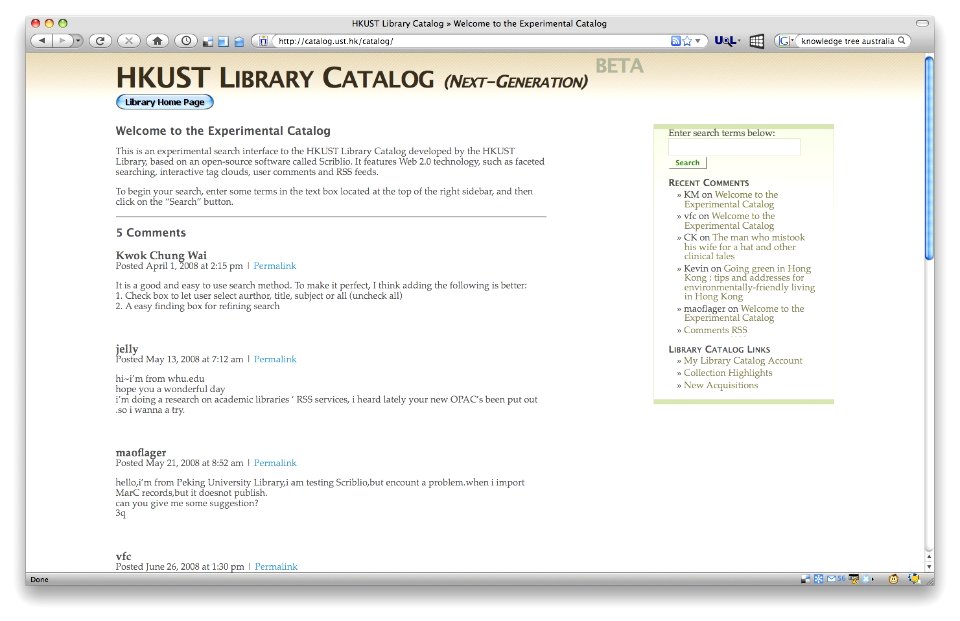Open vfc's recent comment link in sidebar
The height and width of the screenshot is (621, 960).
pos(730,220)
